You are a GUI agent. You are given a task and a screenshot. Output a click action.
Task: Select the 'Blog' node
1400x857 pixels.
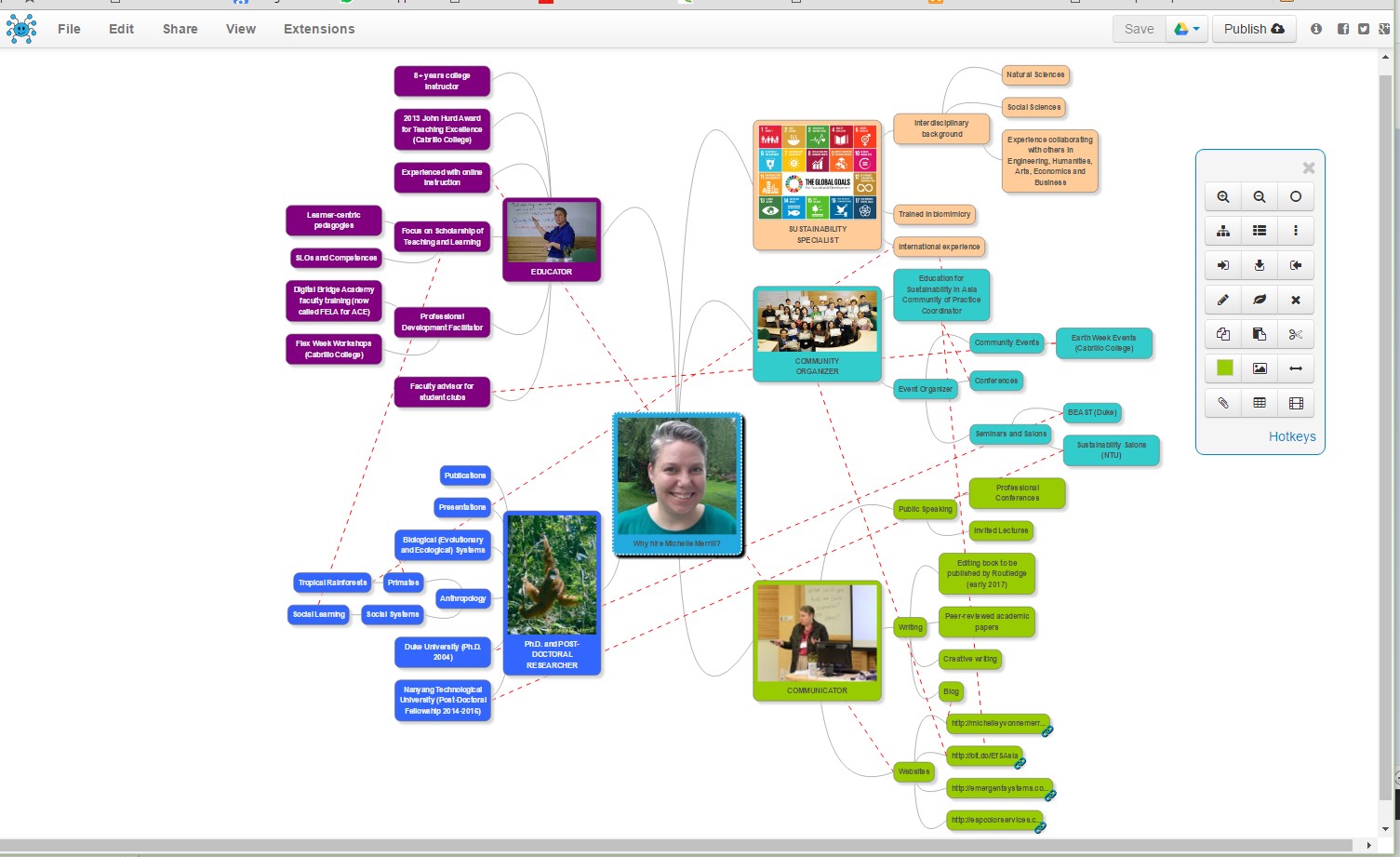(951, 691)
